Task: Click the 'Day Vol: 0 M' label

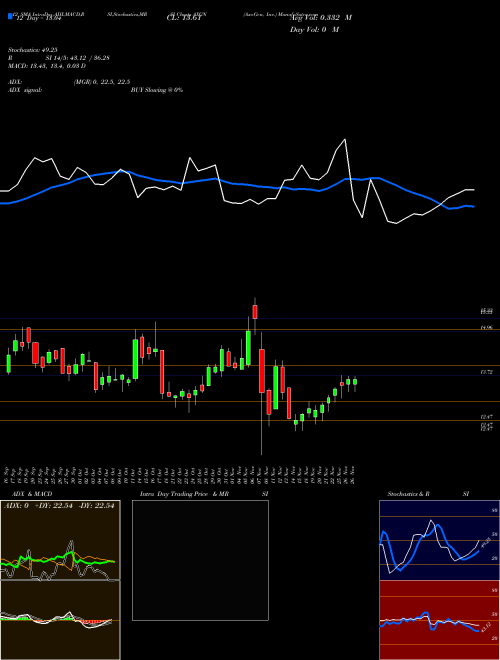Action: click(x=314, y=29)
